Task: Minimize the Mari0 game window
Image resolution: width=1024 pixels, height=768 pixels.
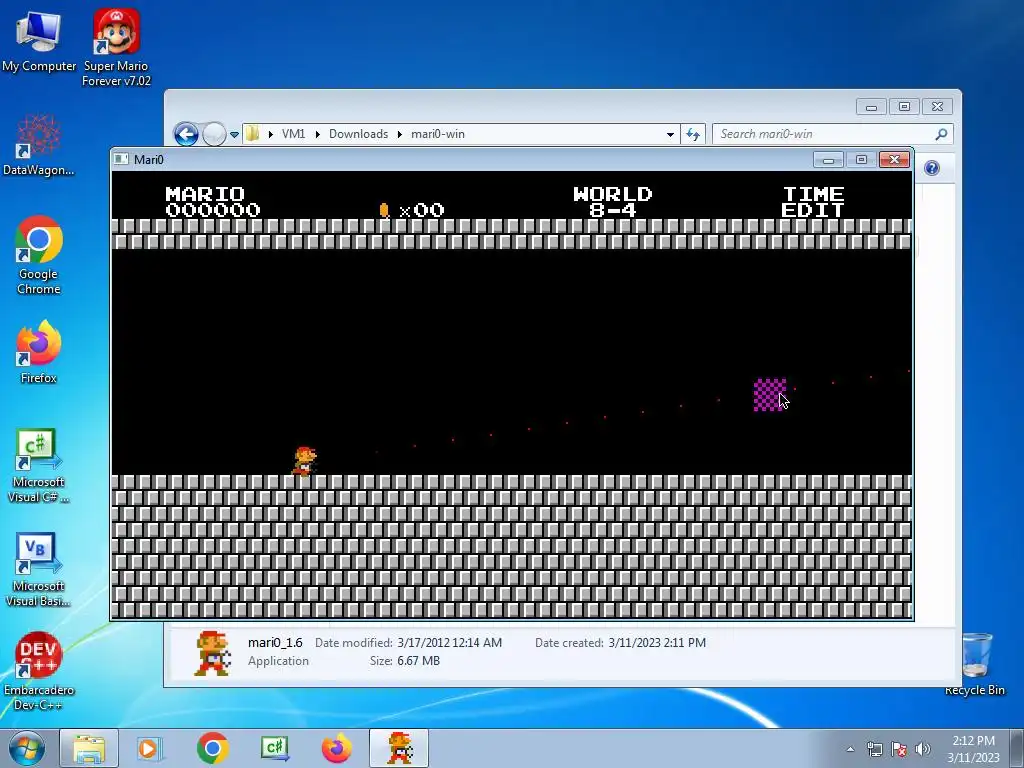Action: point(828,160)
